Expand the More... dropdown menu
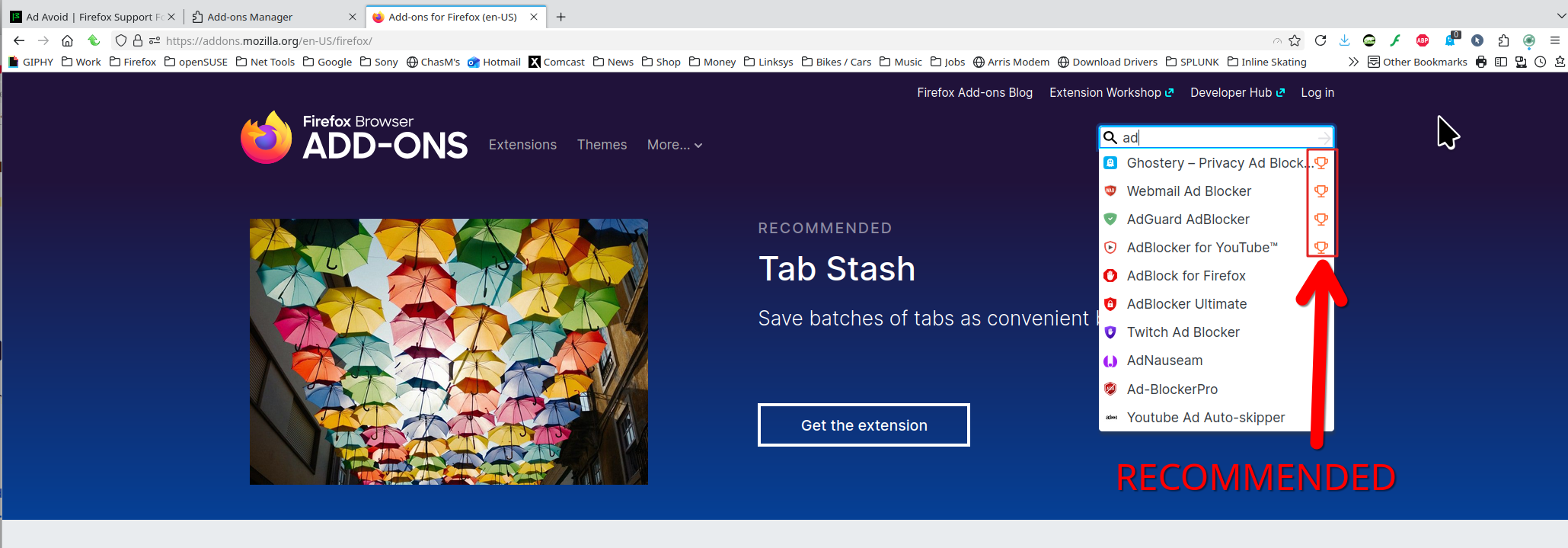The height and width of the screenshot is (548, 1568). click(x=674, y=145)
